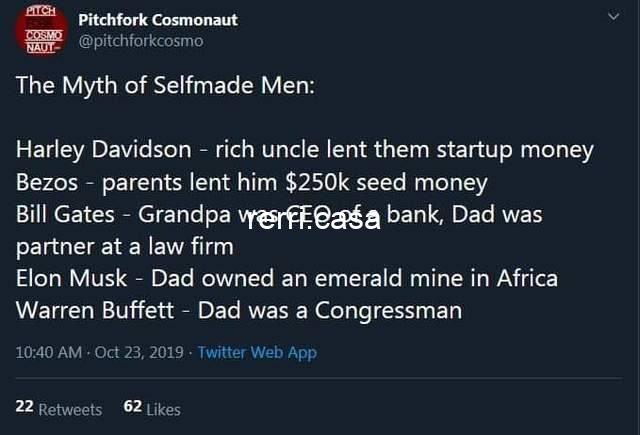Click the @pitchforkcosmo handle
The width and height of the screenshot is (640, 435).
pos(140,41)
